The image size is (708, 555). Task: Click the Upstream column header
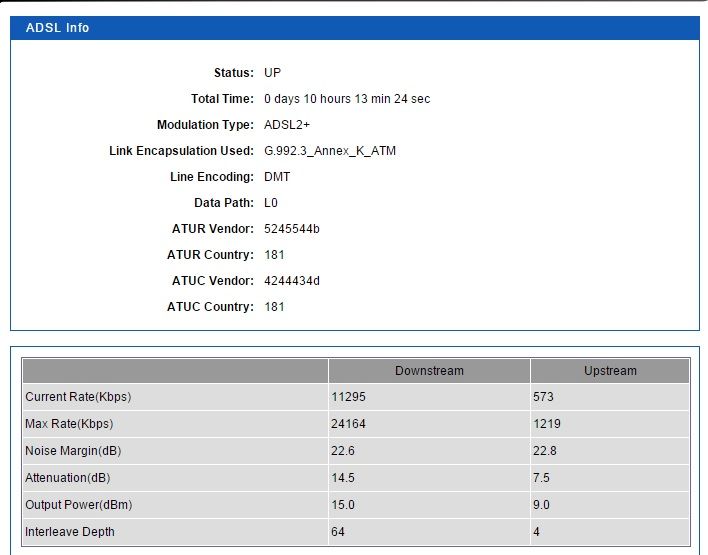coord(610,371)
